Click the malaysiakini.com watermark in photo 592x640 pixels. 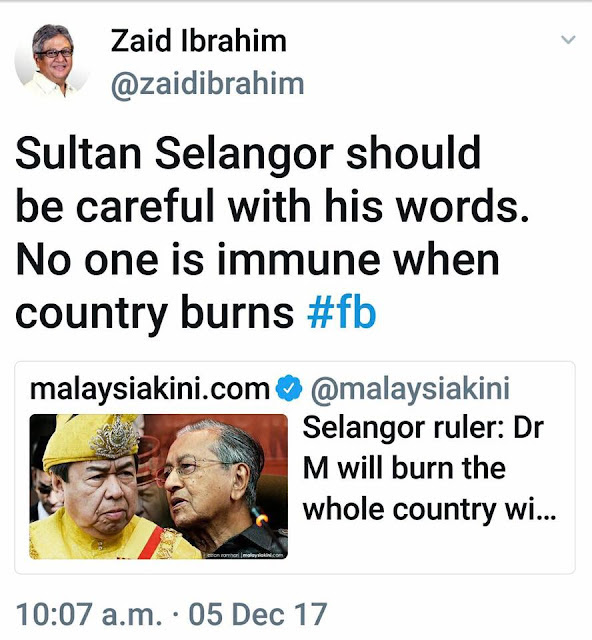pyautogui.click(x=263, y=555)
